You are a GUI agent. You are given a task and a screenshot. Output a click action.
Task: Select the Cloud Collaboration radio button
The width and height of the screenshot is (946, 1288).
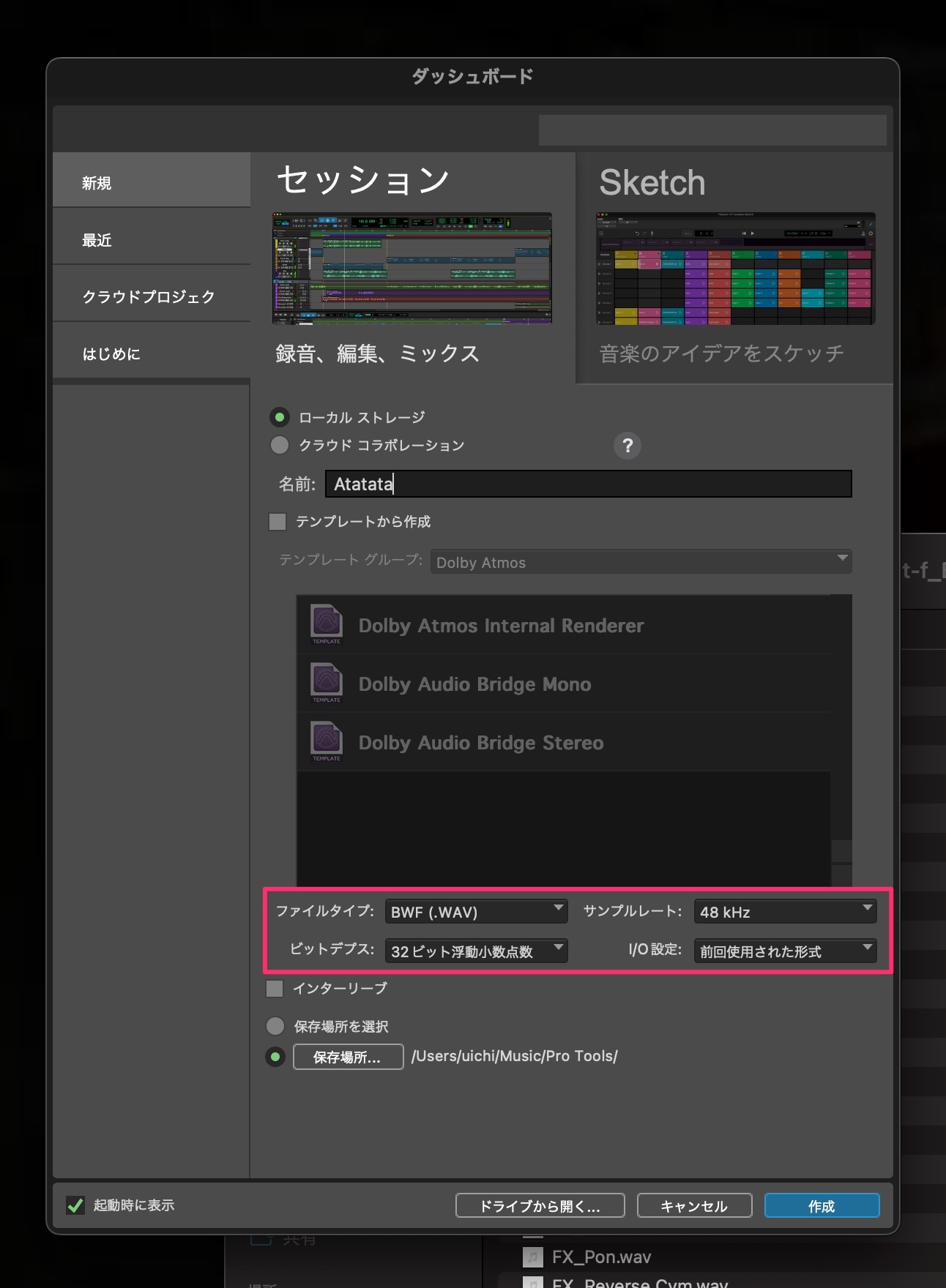coord(280,445)
